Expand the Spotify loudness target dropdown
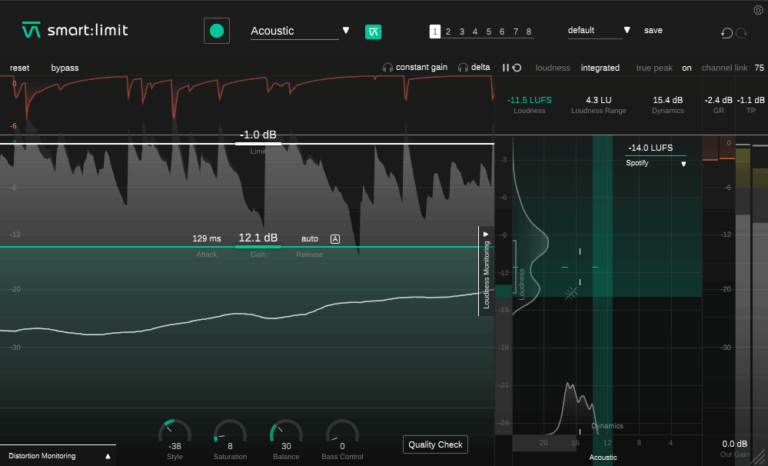 tap(684, 163)
